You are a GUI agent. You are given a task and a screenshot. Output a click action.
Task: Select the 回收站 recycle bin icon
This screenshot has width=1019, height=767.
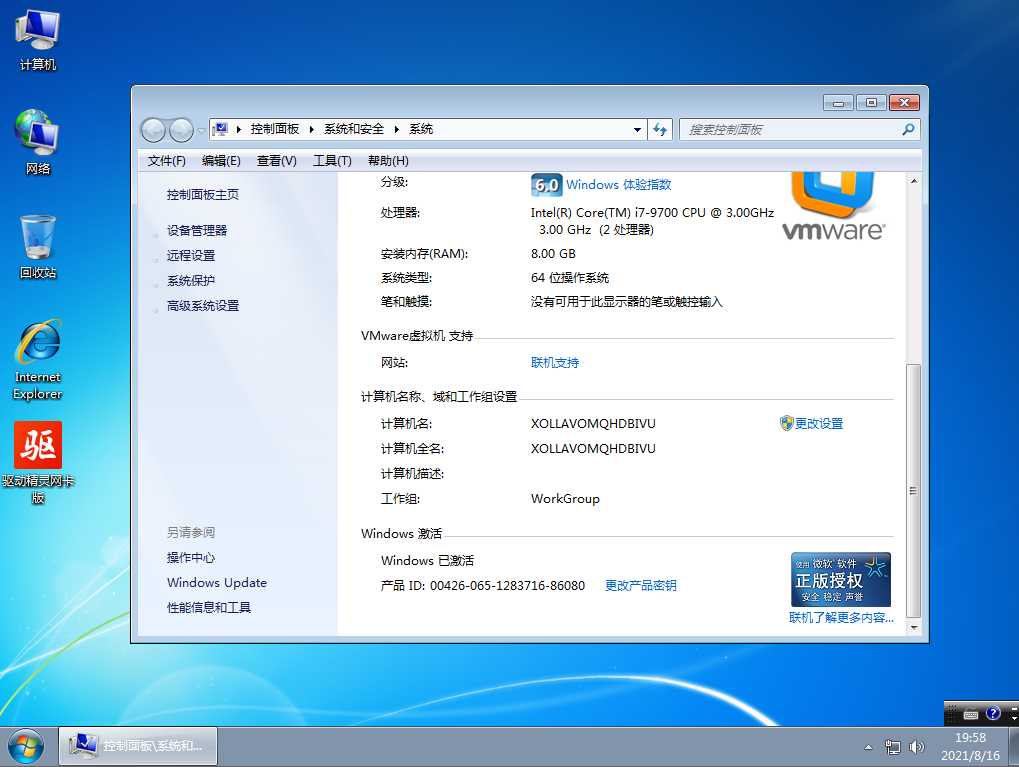pyautogui.click(x=38, y=248)
